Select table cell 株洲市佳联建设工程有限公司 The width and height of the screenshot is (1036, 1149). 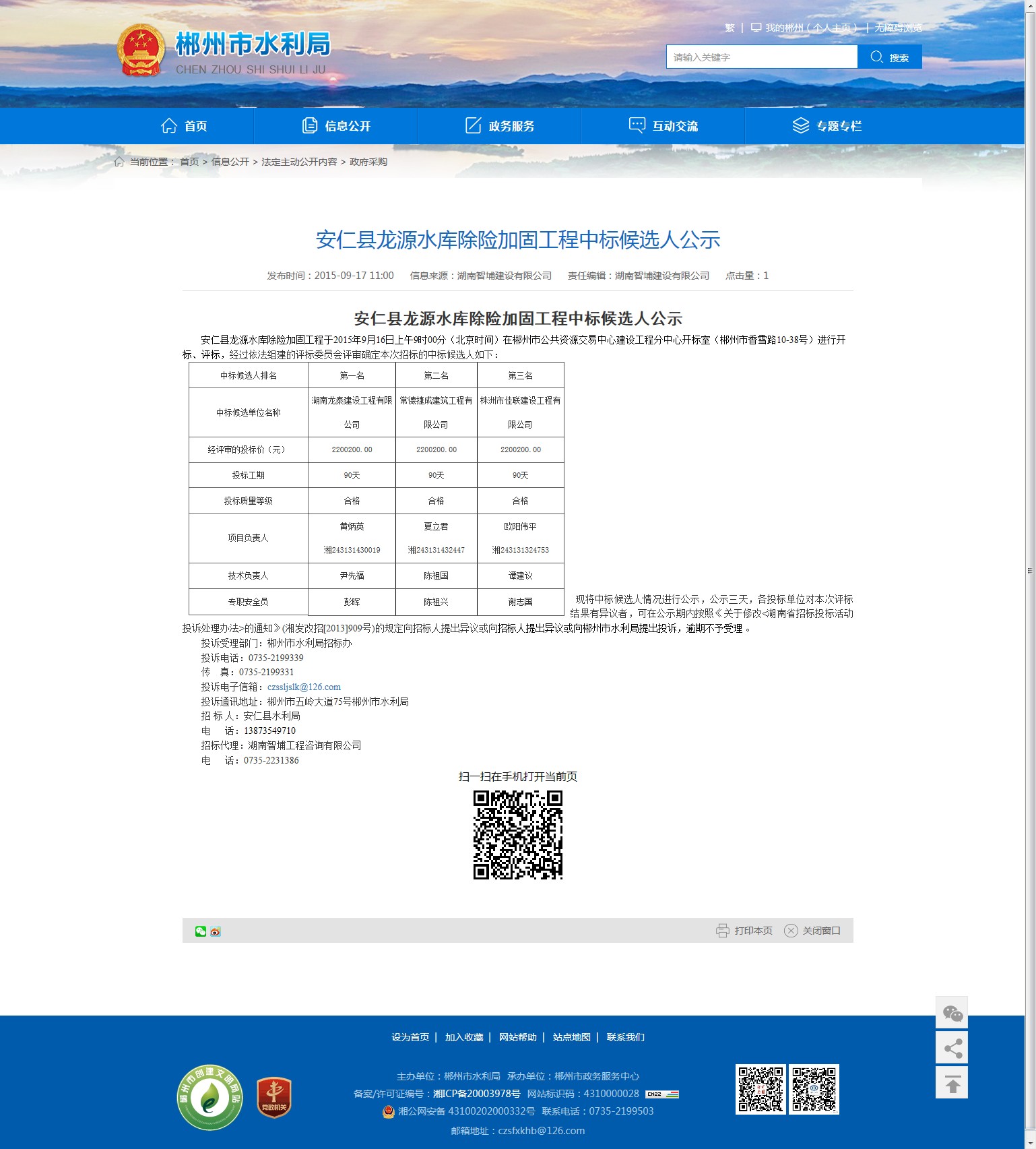tap(521, 412)
